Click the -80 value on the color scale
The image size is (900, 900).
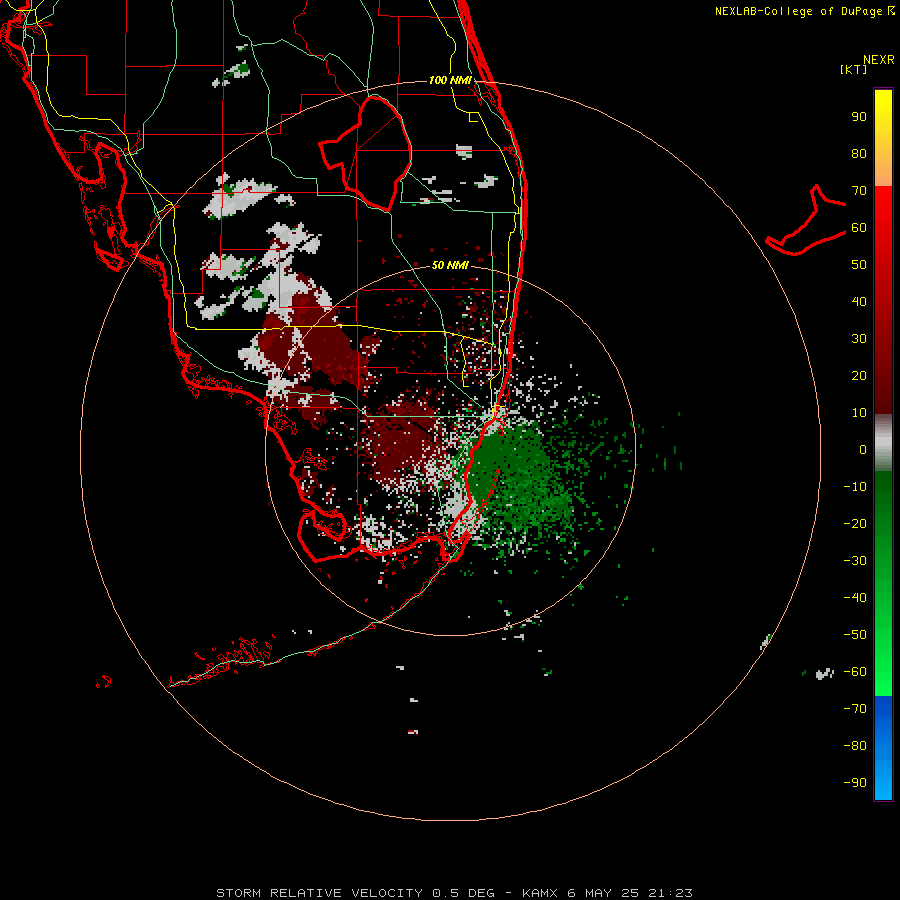click(x=855, y=746)
